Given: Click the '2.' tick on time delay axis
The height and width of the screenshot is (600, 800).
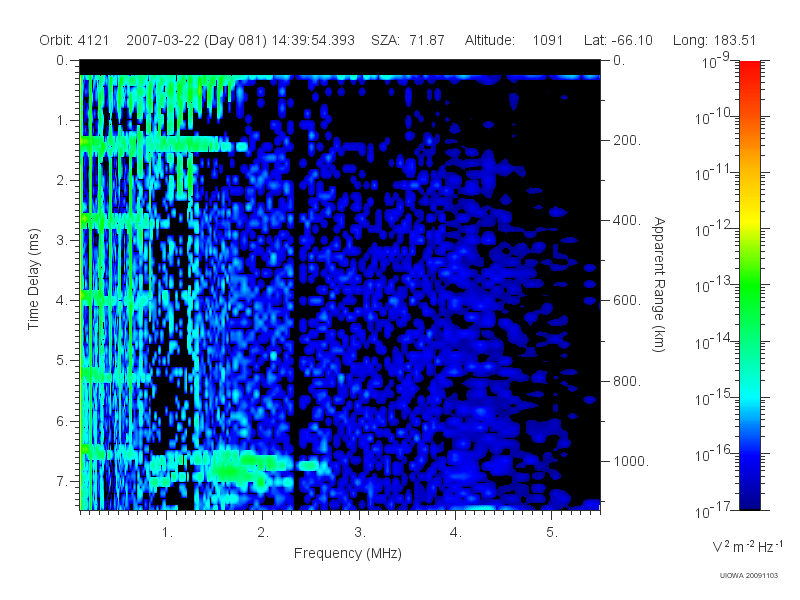Looking at the screenshot, I should pos(62,181).
